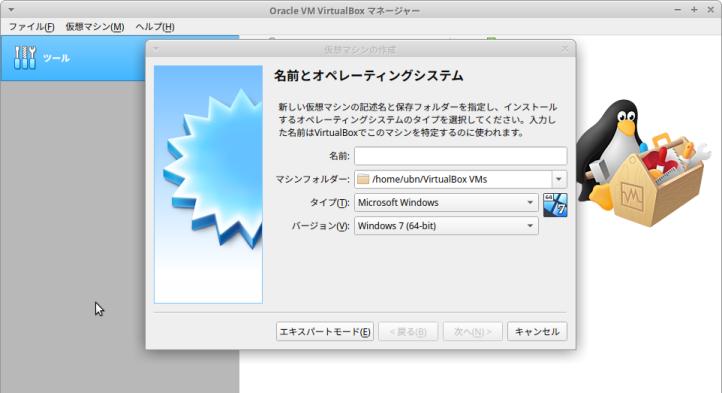Close the 仮想マシンの作成 dialog
The image size is (722, 393).
click(x=565, y=49)
